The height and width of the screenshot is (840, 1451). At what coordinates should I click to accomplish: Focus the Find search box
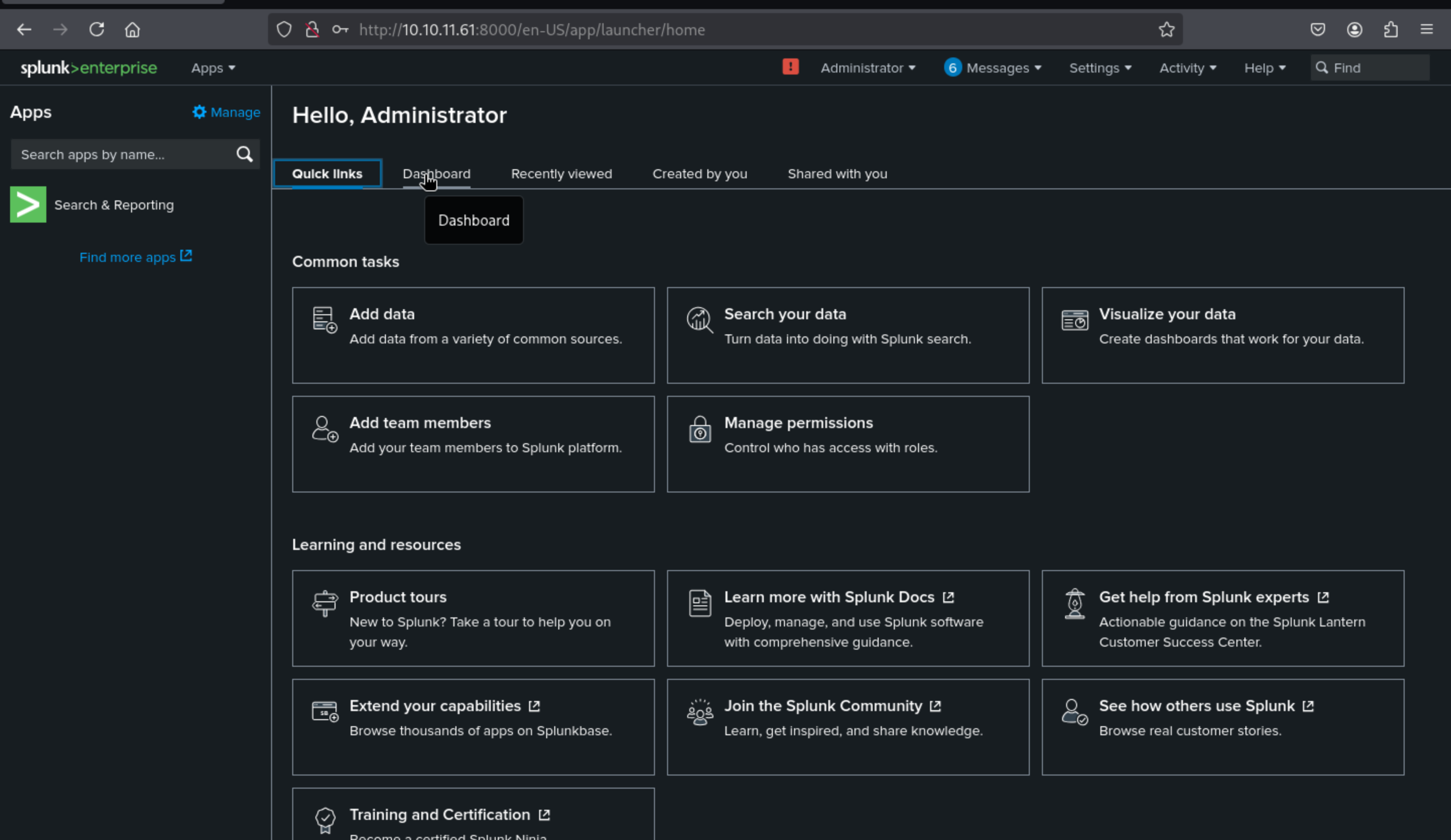(1376, 68)
